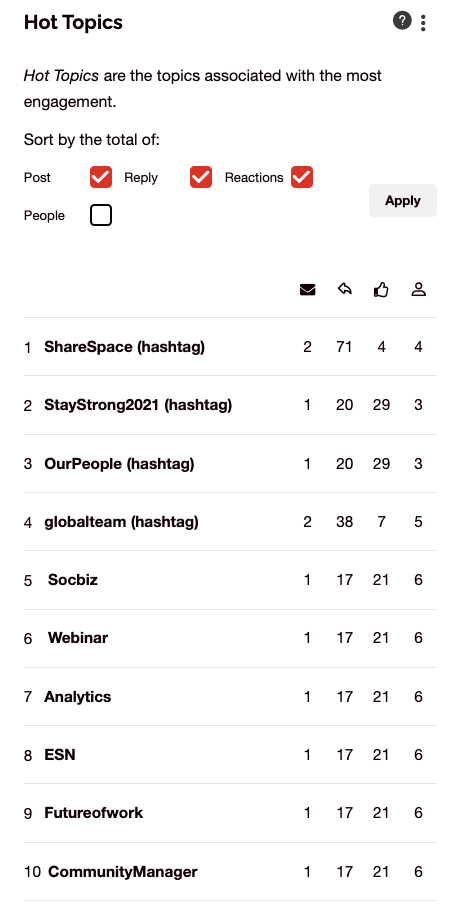
Task: Click the envelope posts column icon
Action: [308, 290]
